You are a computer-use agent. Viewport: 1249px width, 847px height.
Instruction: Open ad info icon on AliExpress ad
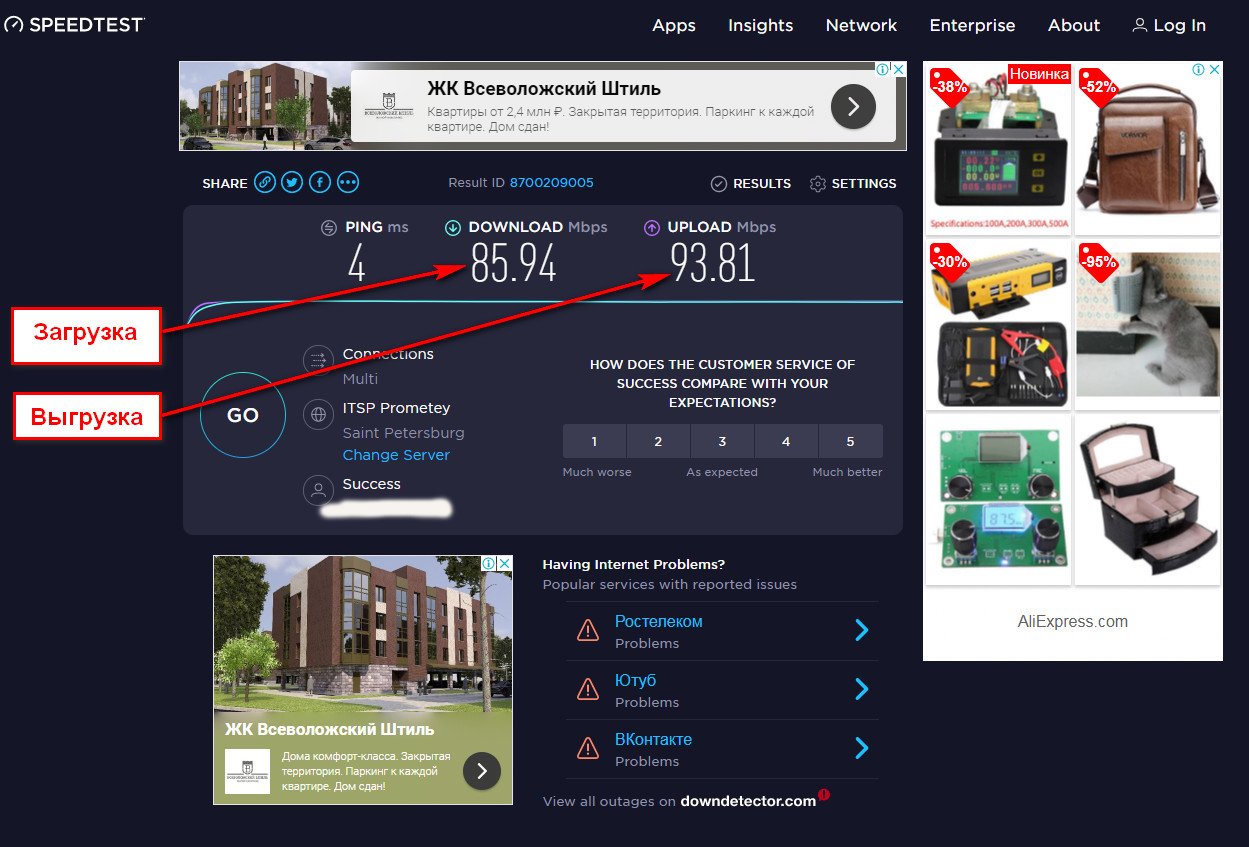(1199, 69)
